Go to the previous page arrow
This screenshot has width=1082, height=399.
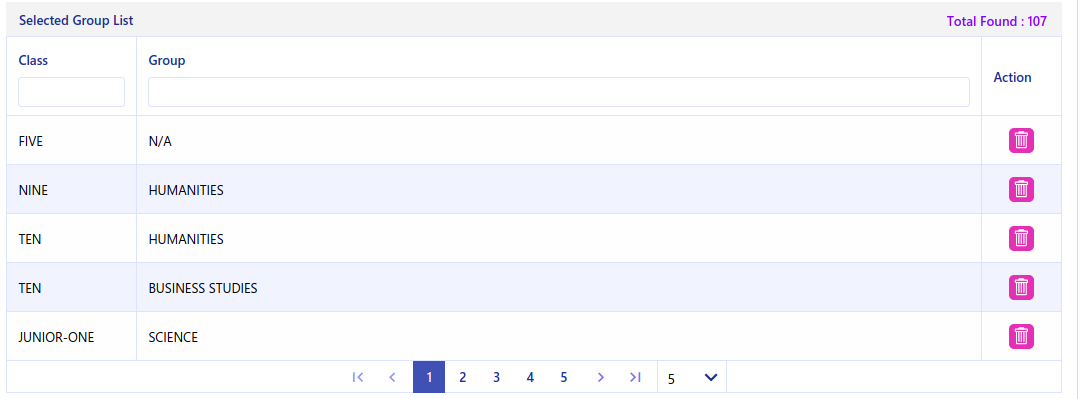(x=393, y=377)
